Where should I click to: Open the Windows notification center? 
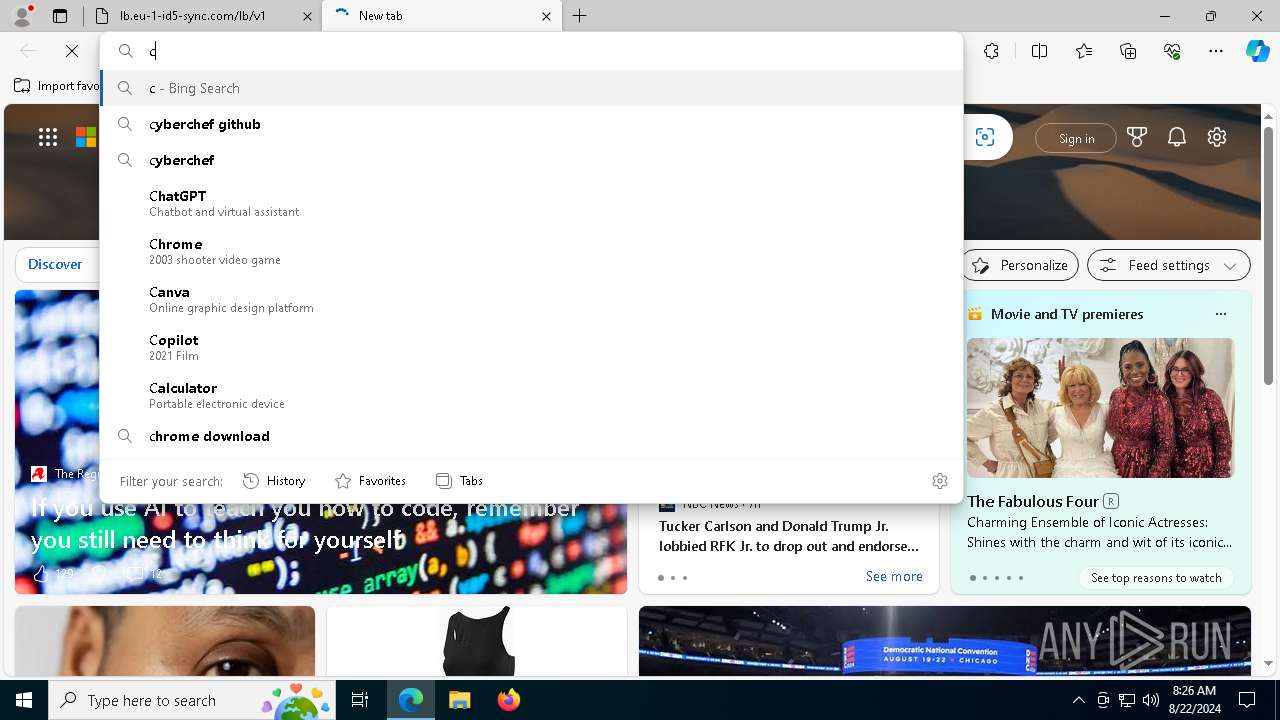[1247, 700]
